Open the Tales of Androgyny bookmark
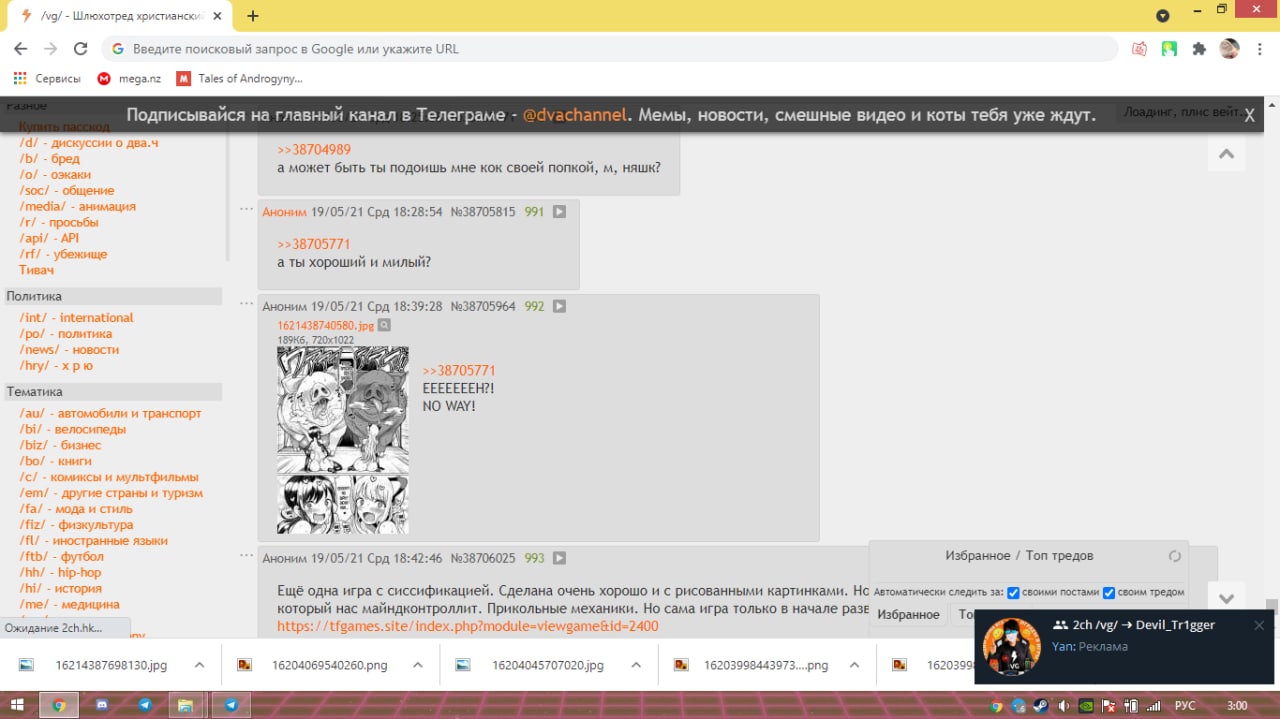1280x719 pixels. (x=239, y=78)
